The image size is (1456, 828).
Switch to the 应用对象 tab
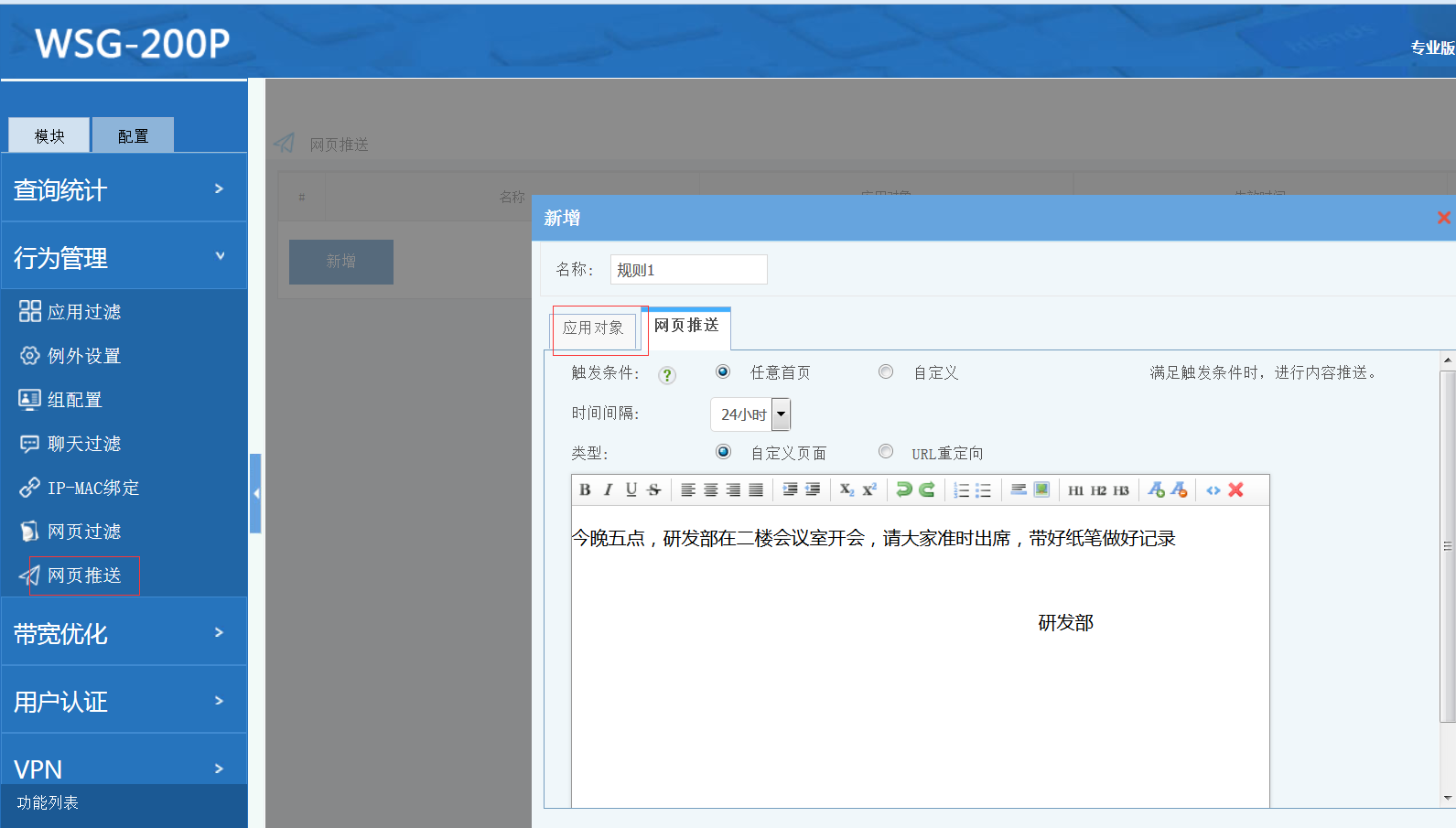(x=593, y=328)
